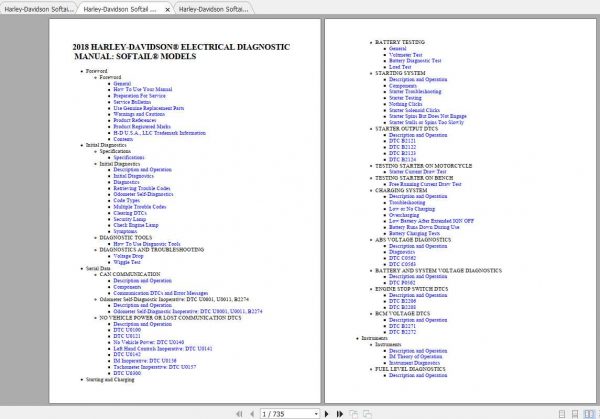The height and width of the screenshot is (419, 600).
Task: Open 'Load Test' link
Action: pyautogui.click(x=400, y=67)
